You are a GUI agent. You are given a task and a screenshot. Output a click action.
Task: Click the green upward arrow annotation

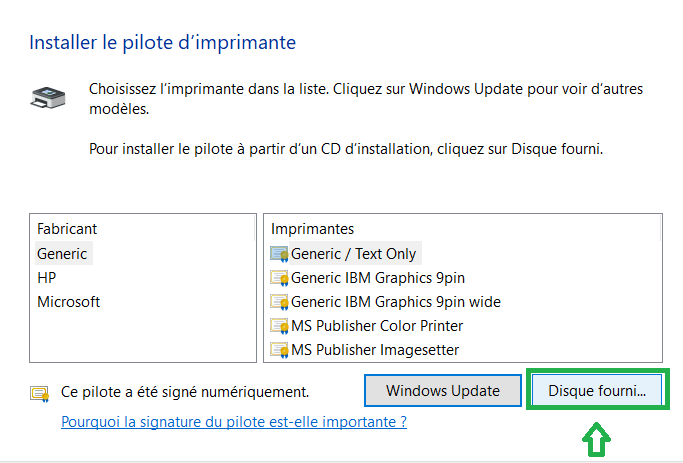click(x=596, y=439)
